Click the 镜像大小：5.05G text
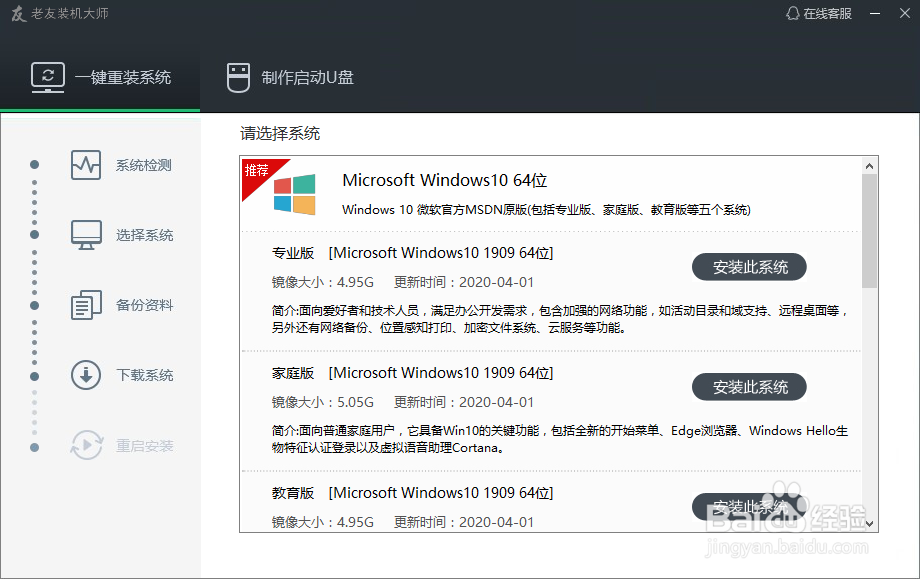This screenshot has width=920, height=579. click(x=323, y=402)
